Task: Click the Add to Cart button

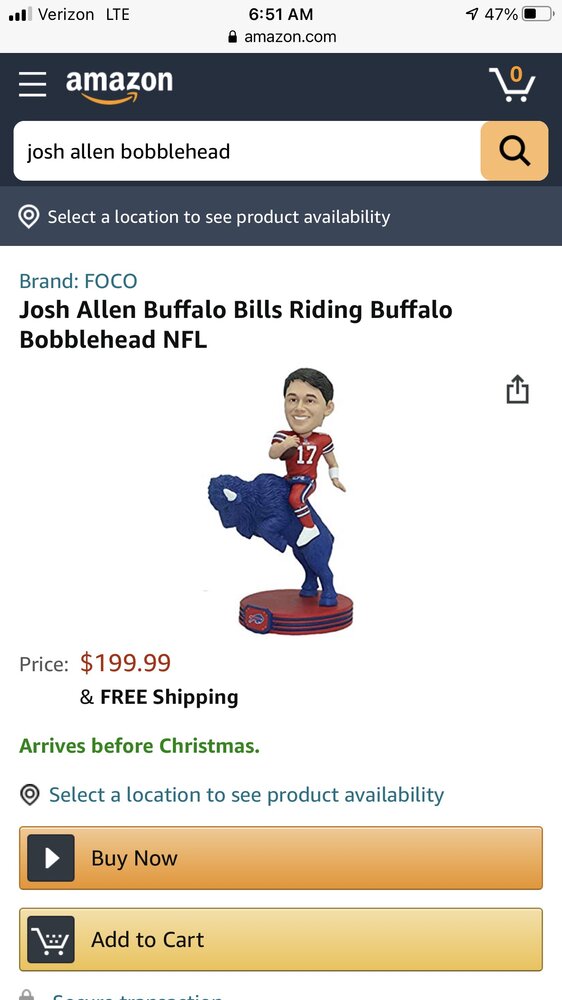Action: [x=281, y=939]
